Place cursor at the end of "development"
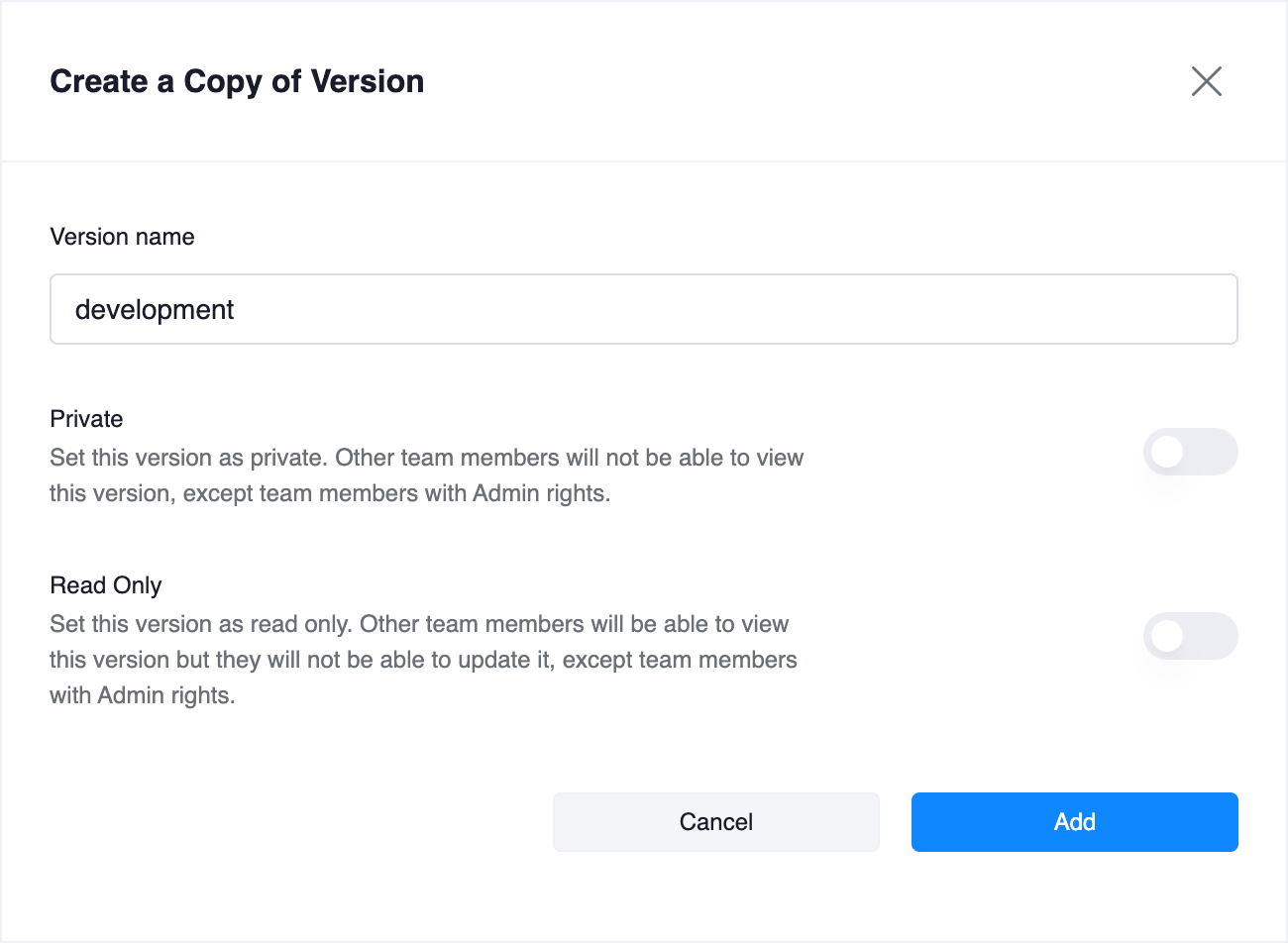 point(236,310)
